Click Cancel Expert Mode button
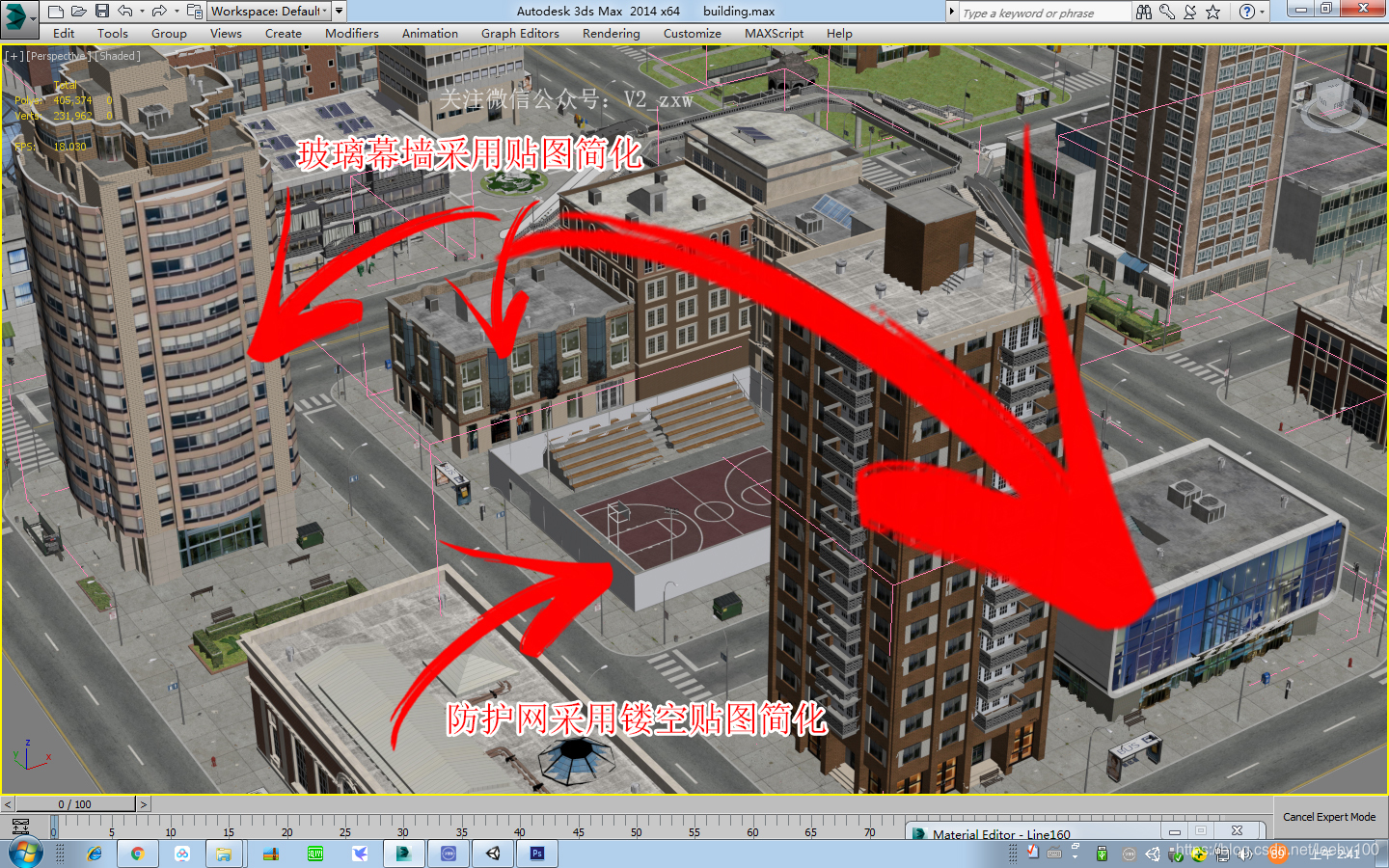 pos(1329,817)
